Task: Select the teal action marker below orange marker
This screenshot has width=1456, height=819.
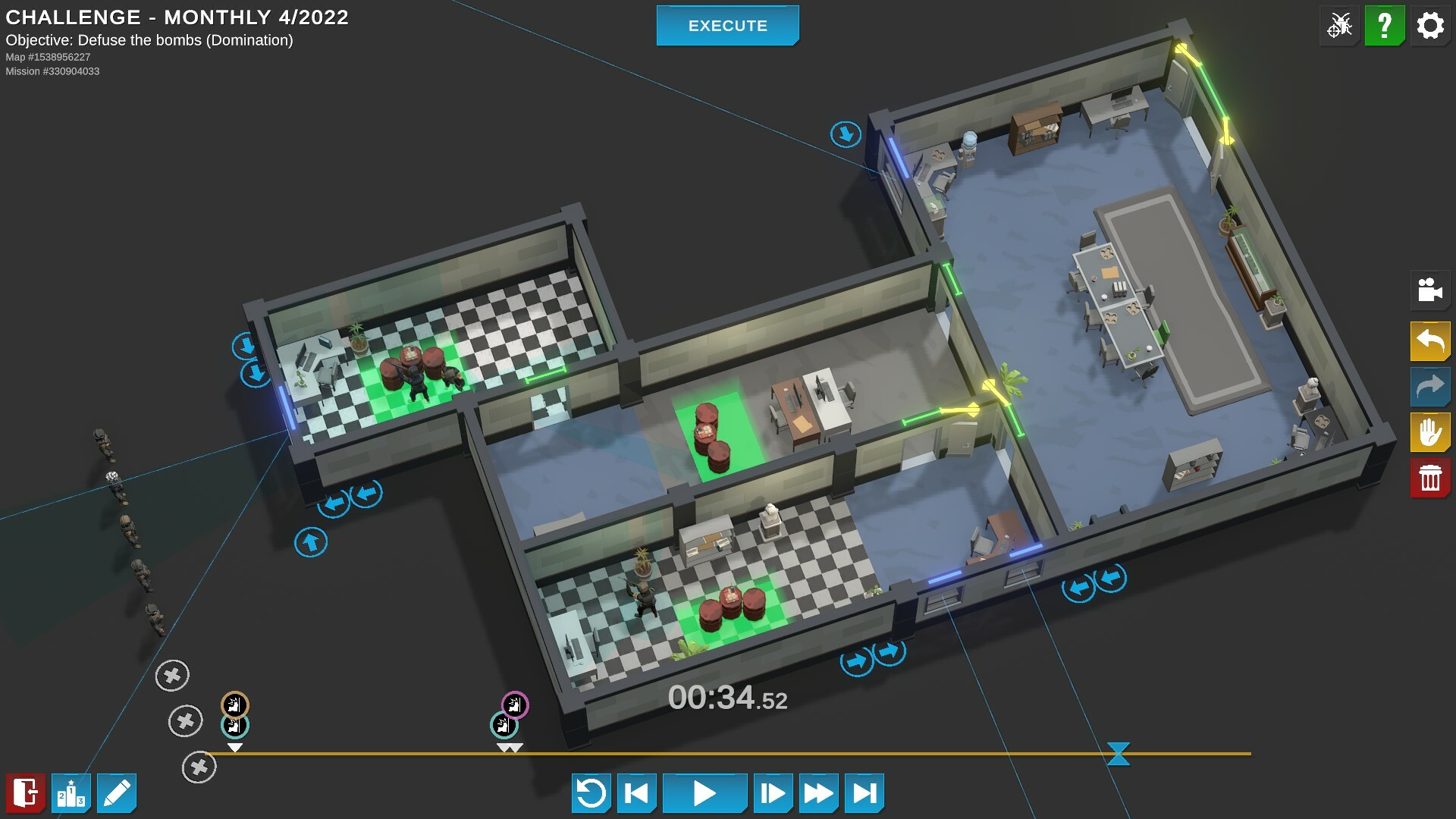Action: 235,726
